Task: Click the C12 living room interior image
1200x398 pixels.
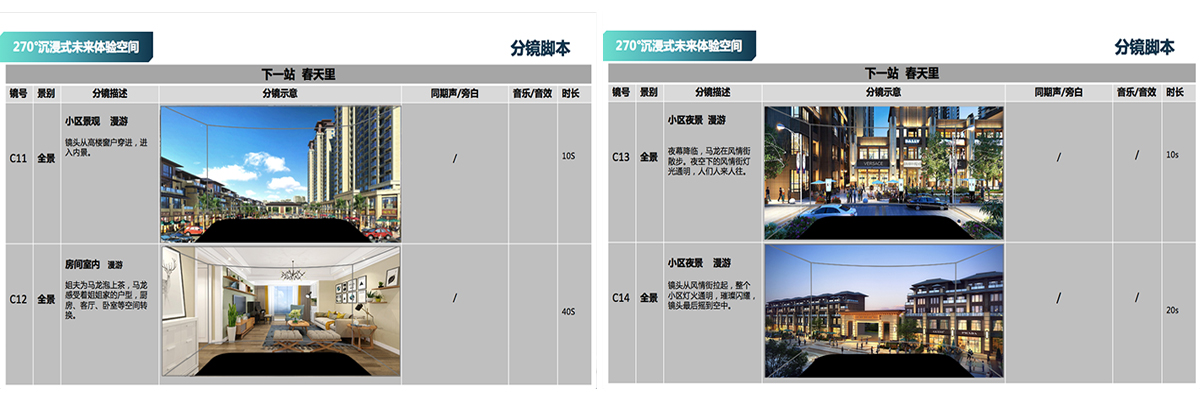Action: (x=280, y=312)
